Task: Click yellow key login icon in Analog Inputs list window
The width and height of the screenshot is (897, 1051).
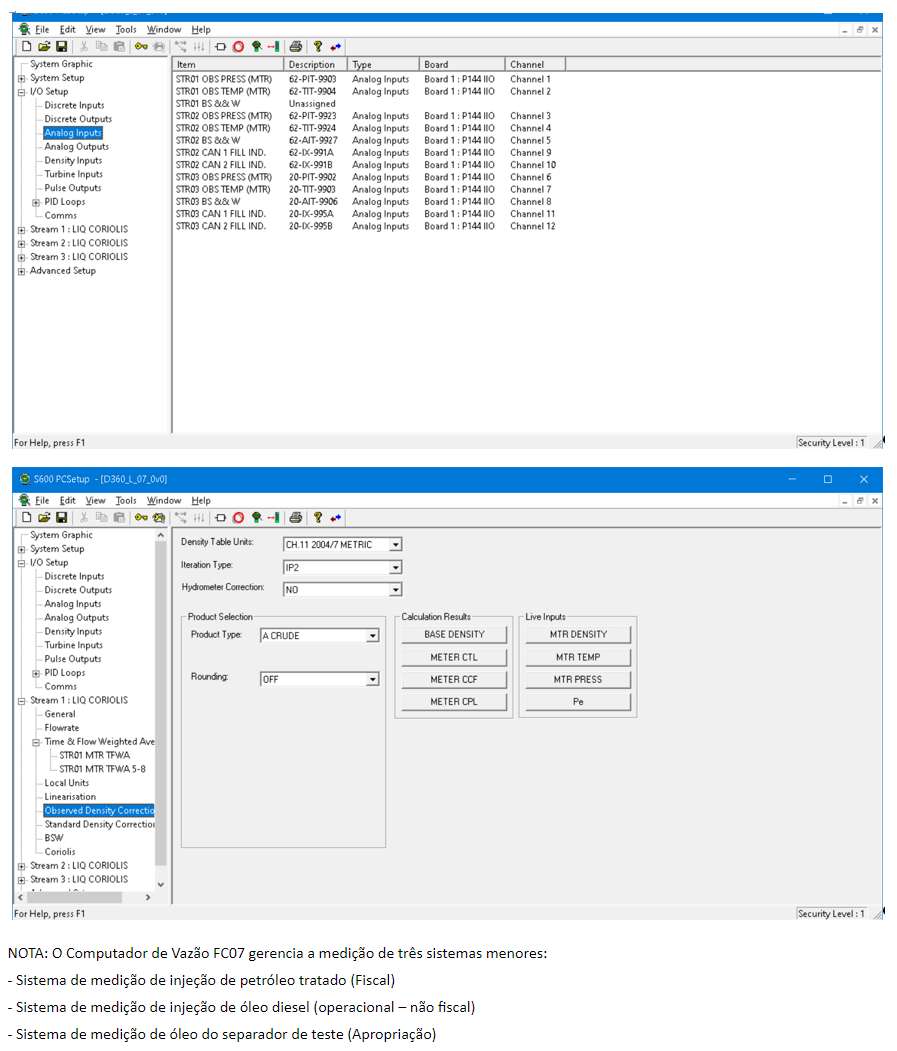Action: click(141, 46)
